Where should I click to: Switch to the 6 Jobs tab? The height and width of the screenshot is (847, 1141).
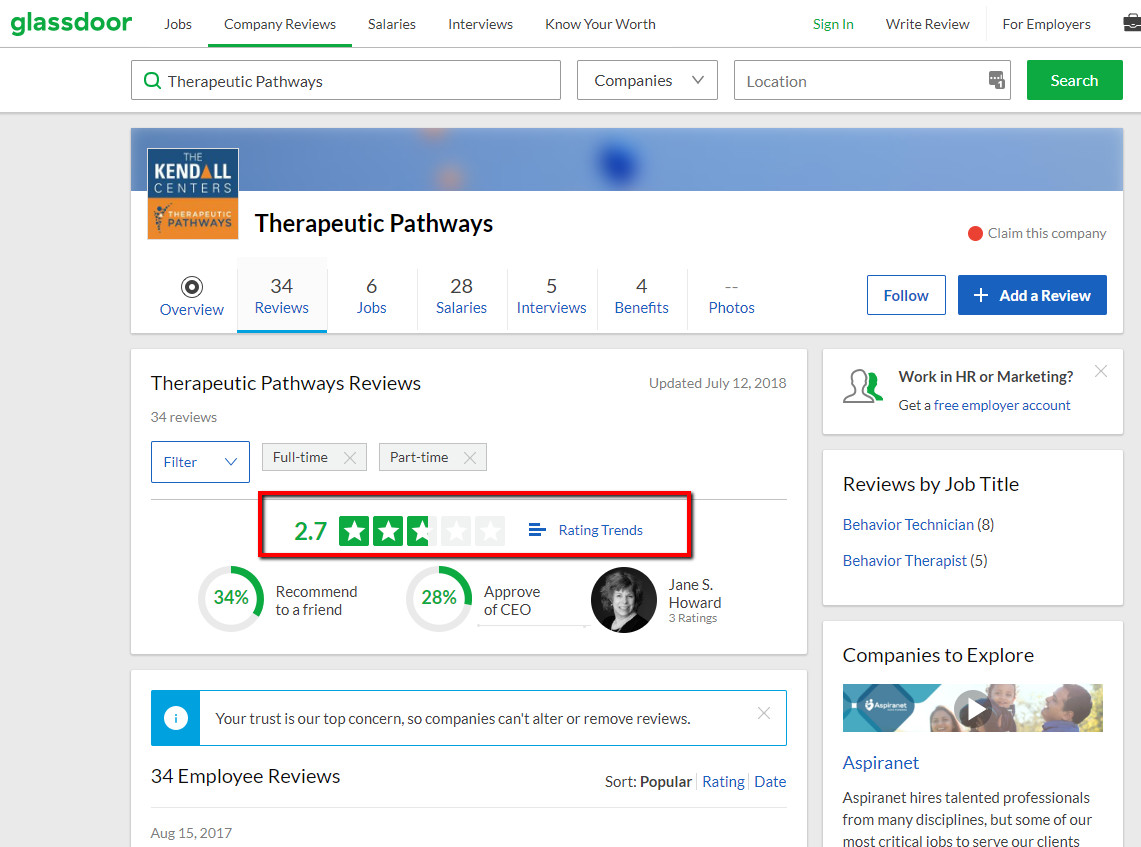[372, 295]
